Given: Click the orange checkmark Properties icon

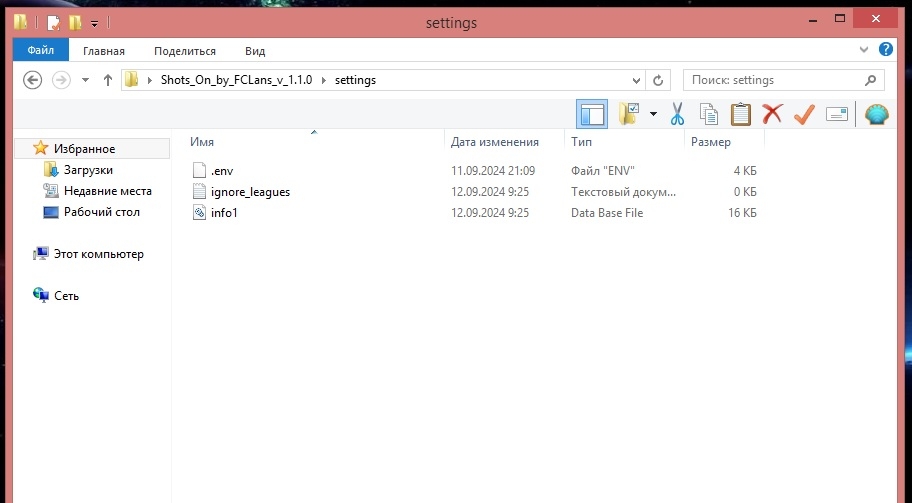Looking at the screenshot, I should pos(804,114).
